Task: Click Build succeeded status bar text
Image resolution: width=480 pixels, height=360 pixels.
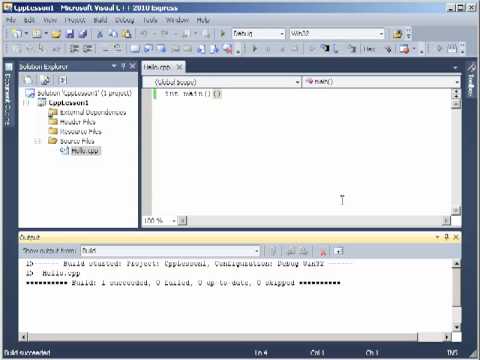Action: click(x=27, y=353)
